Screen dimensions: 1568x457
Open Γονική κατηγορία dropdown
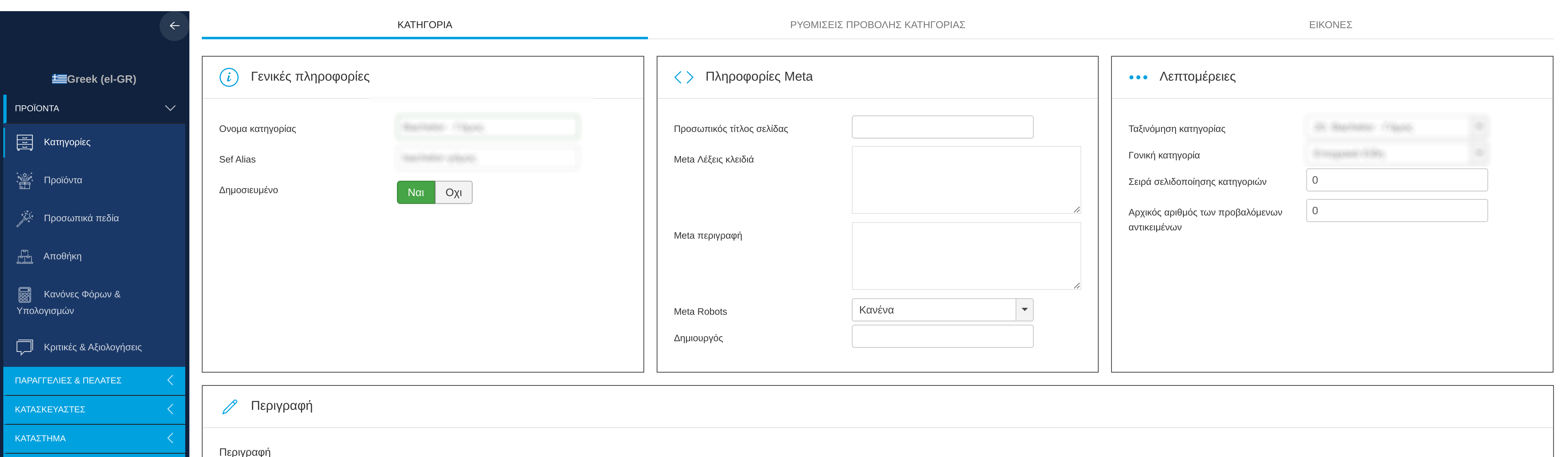pyautogui.click(x=1397, y=153)
